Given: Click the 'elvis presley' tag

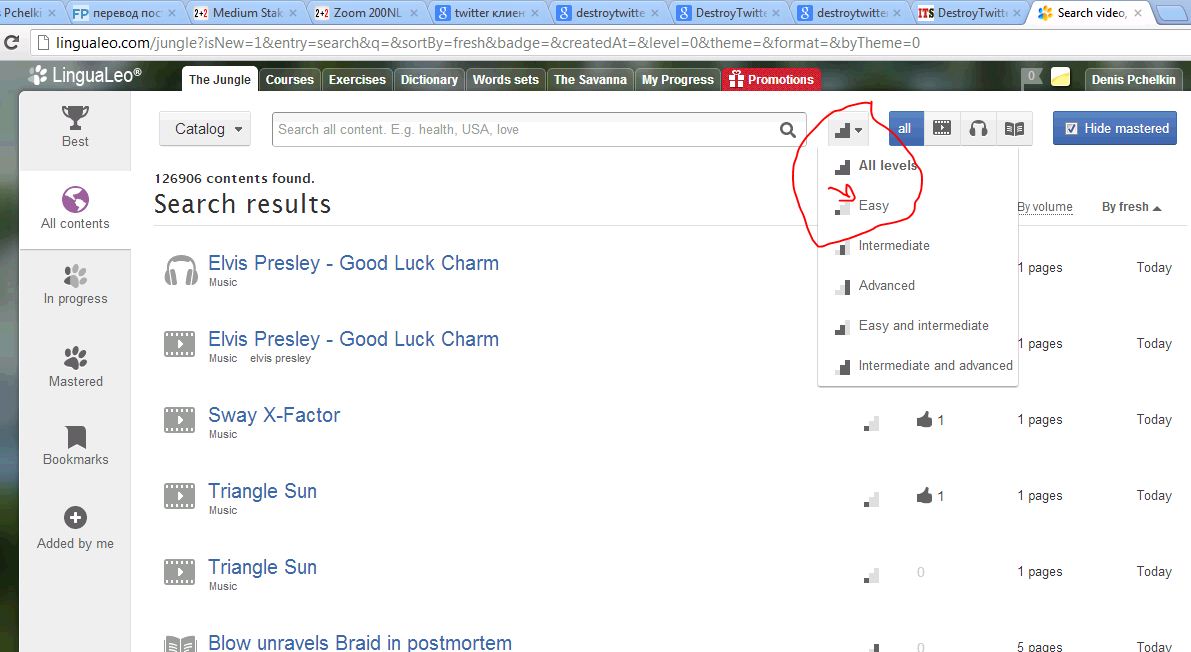Looking at the screenshot, I should pyautogui.click(x=280, y=358).
